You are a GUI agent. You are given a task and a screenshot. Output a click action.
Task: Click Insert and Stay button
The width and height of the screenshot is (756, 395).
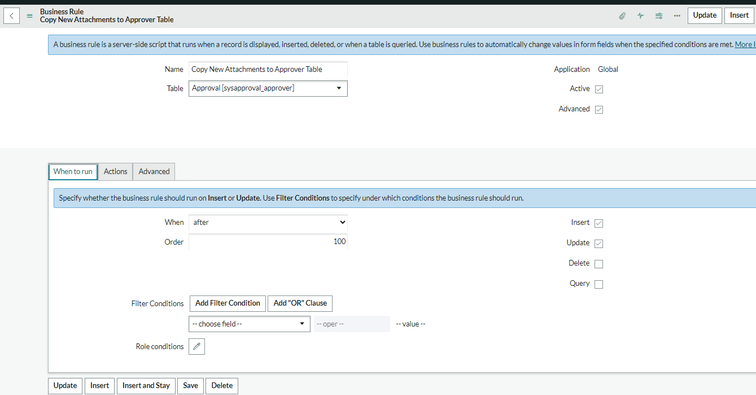tap(146, 386)
